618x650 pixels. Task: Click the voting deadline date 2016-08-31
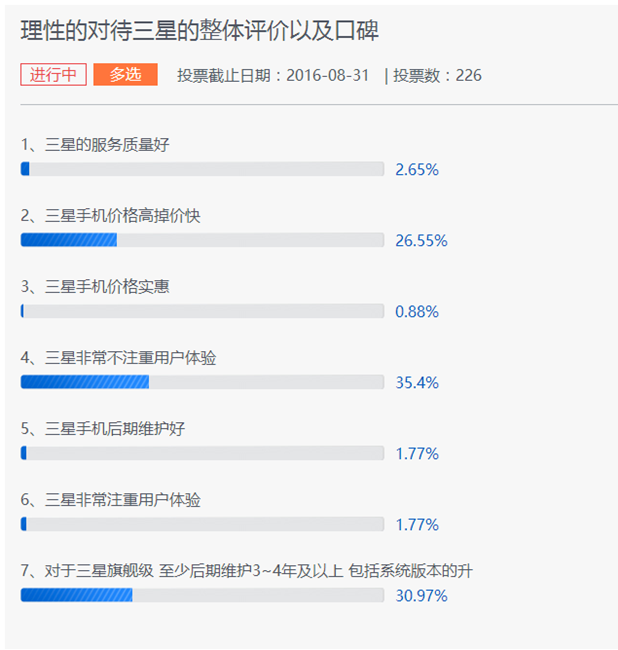point(326,75)
